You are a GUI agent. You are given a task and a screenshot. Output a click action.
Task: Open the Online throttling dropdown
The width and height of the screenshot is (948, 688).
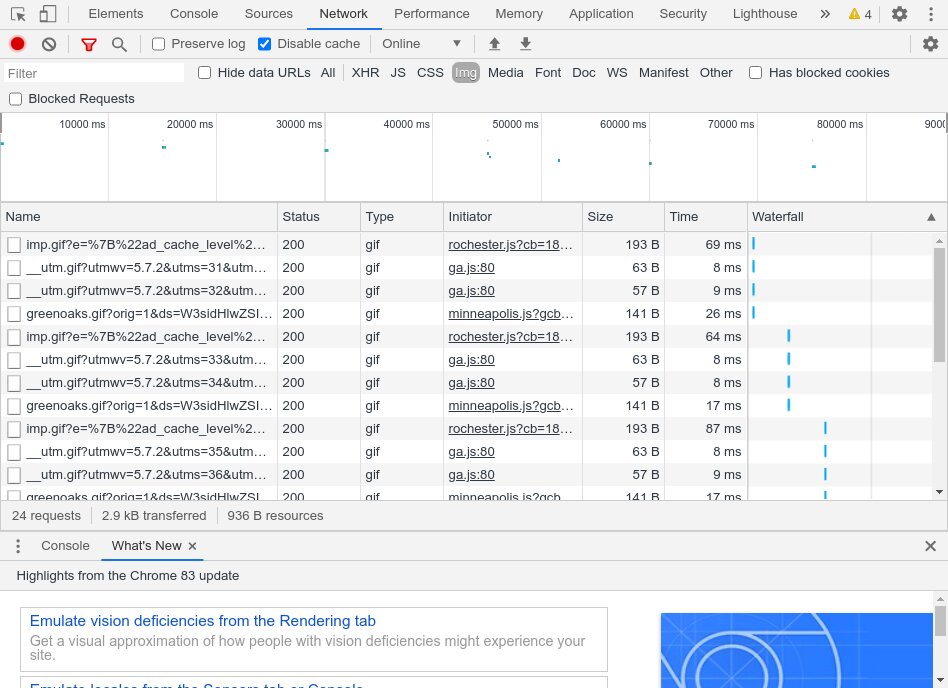[x=421, y=44]
